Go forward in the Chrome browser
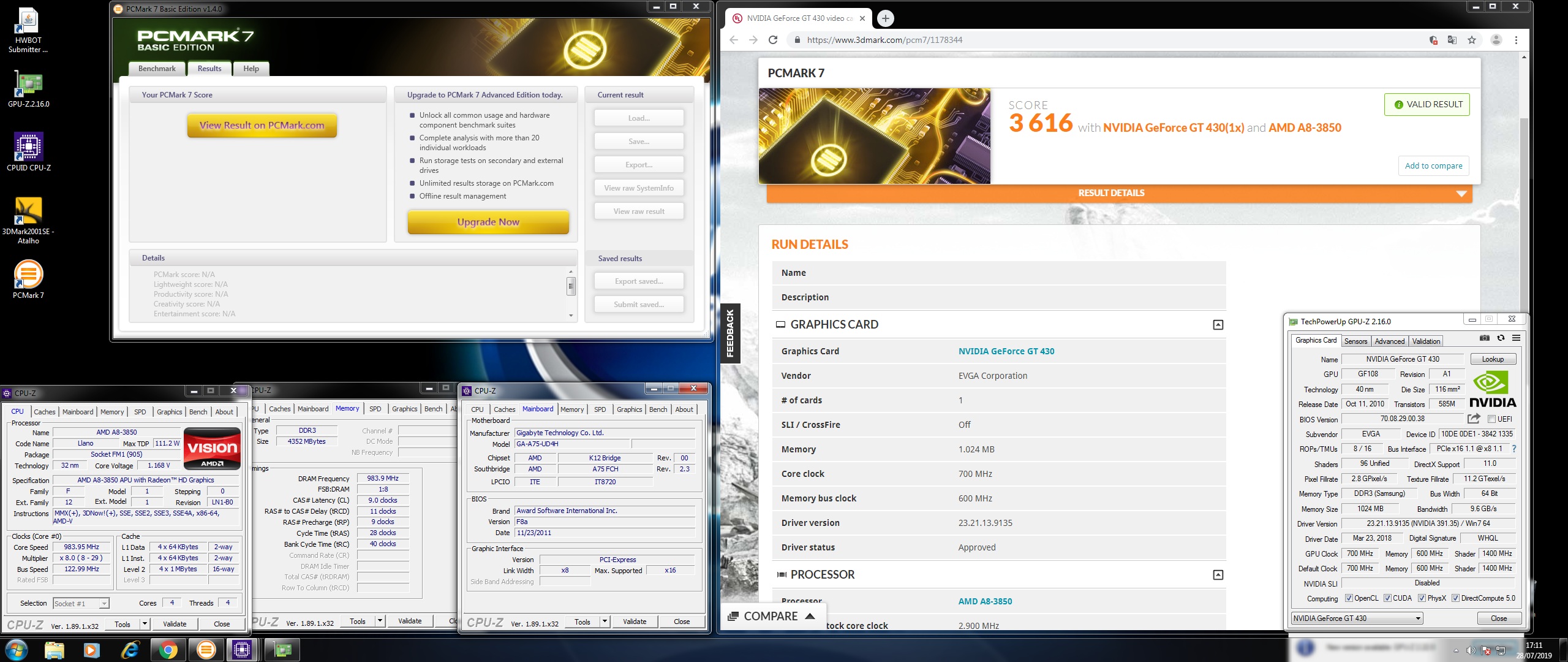The width and height of the screenshot is (1568, 662). coord(753,40)
